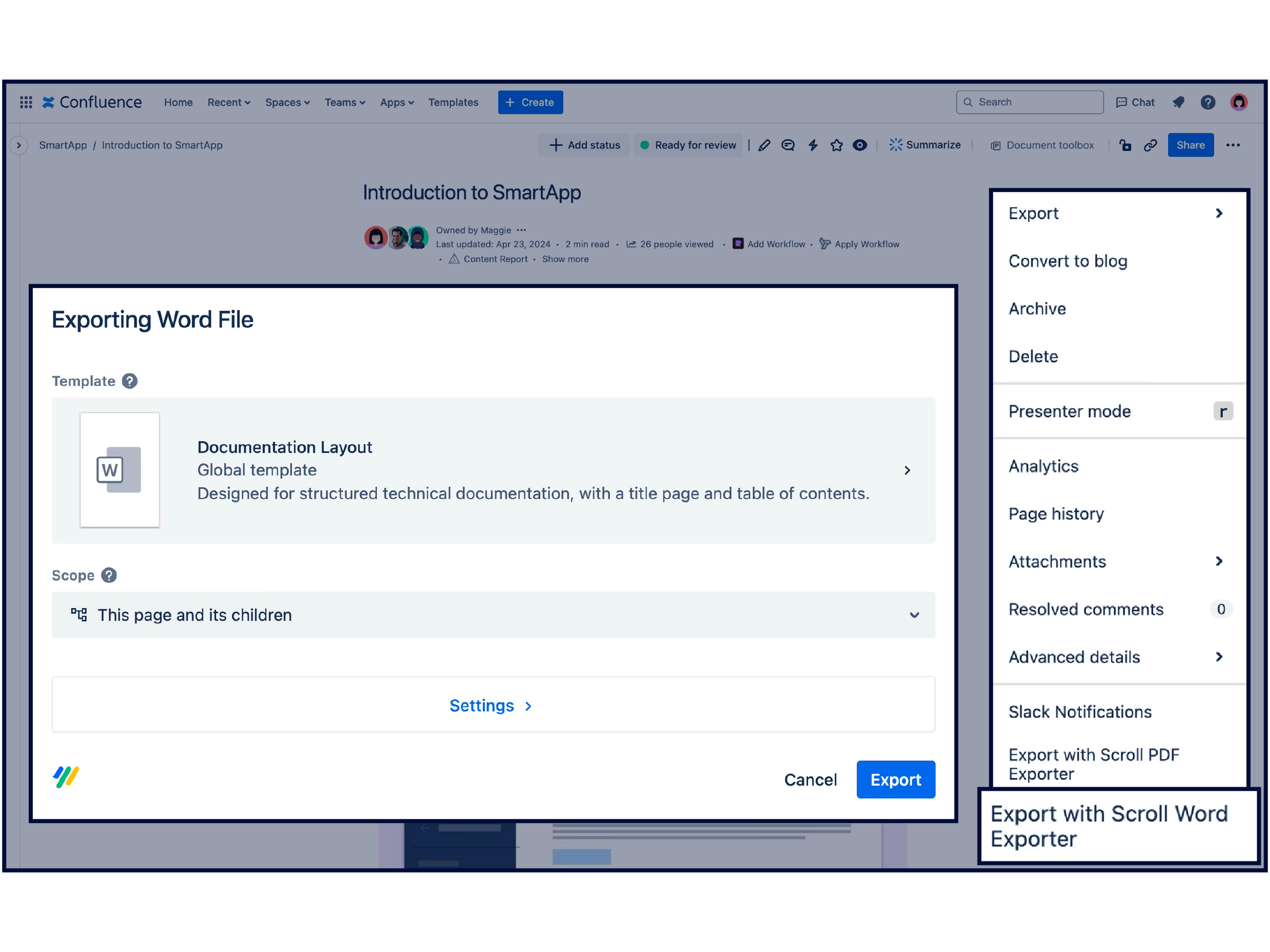Image resolution: width=1270 pixels, height=952 pixels.
Task: Expand the Advanced details submenu
Action: click(x=1119, y=657)
